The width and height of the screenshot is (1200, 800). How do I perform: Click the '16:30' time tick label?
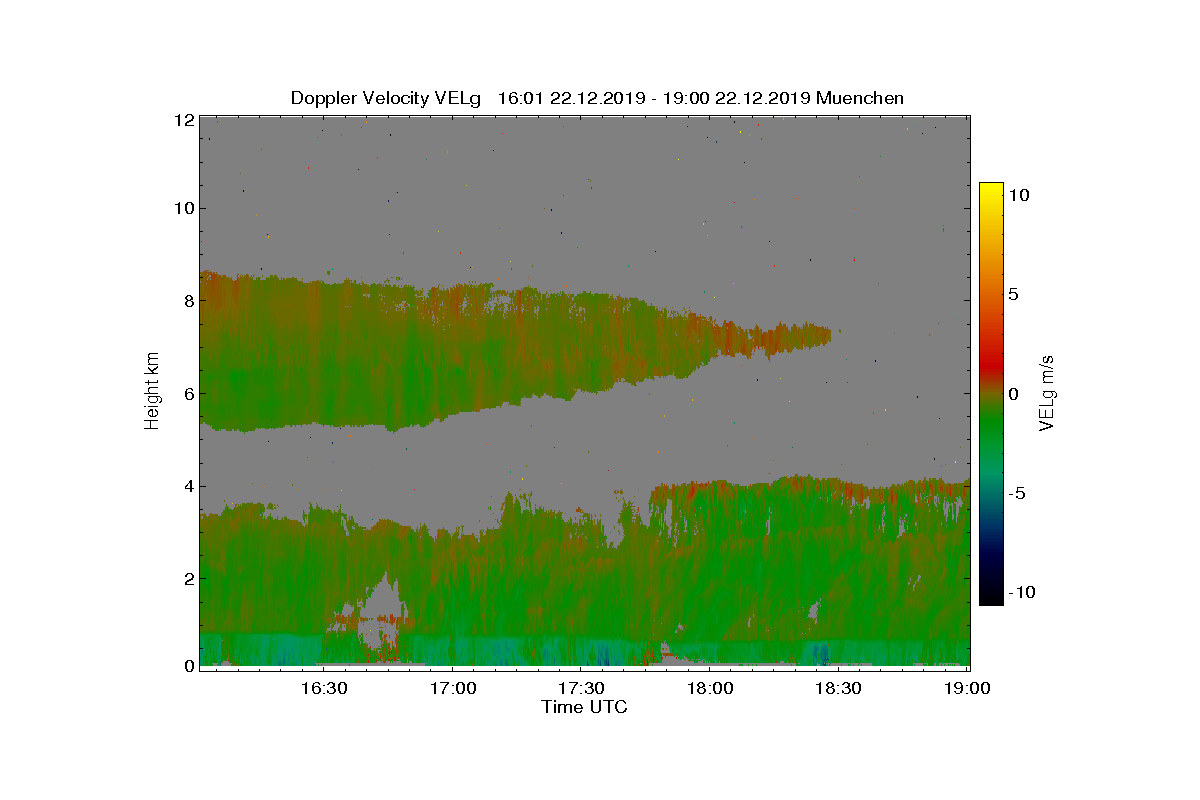[x=323, y=689]
